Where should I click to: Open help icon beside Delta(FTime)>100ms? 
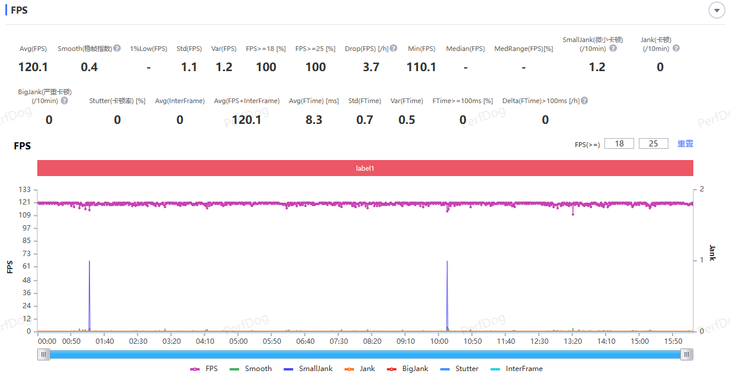click(584, 101)
